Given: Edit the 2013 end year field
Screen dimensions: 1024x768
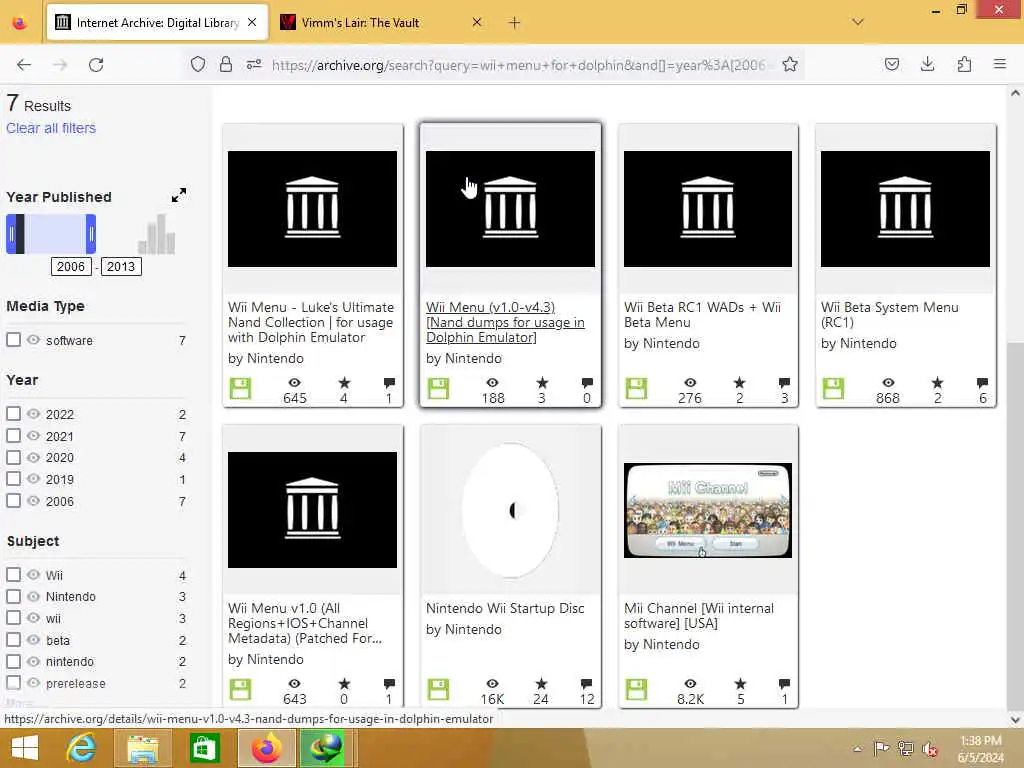Looking at the screenshot, I should [121, 266].
